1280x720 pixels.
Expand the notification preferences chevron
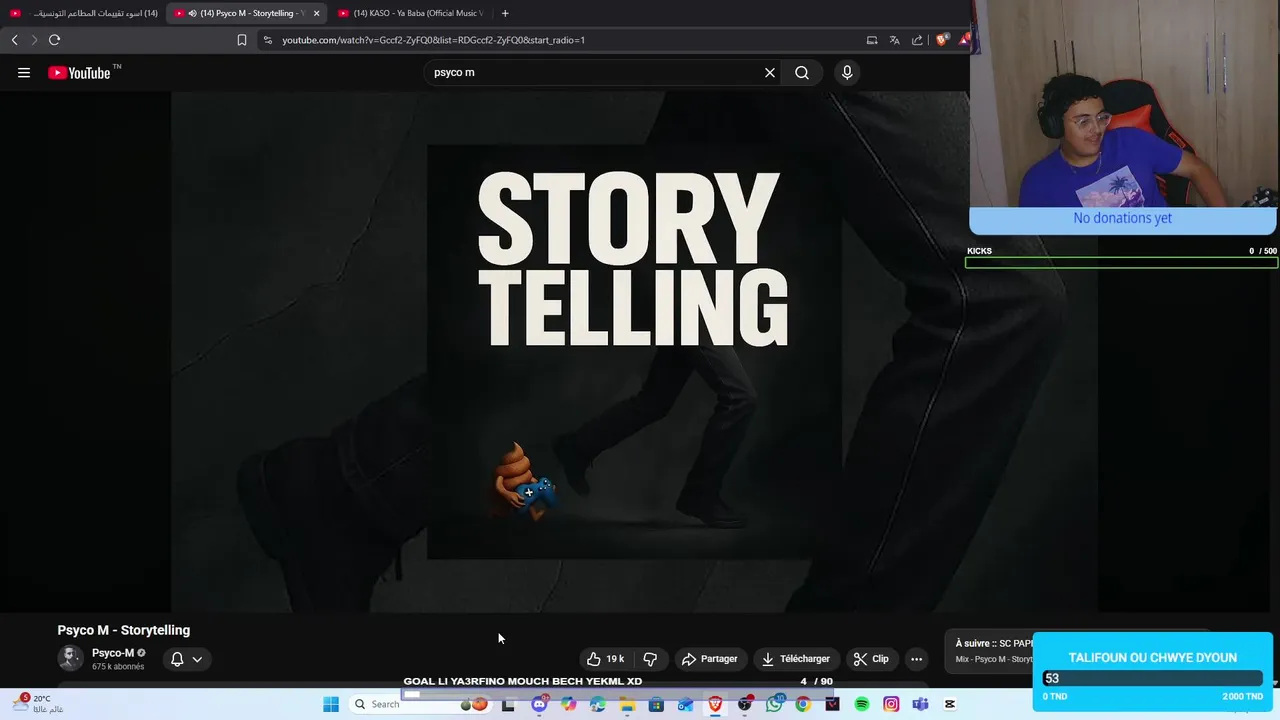[x=197, y=659]
